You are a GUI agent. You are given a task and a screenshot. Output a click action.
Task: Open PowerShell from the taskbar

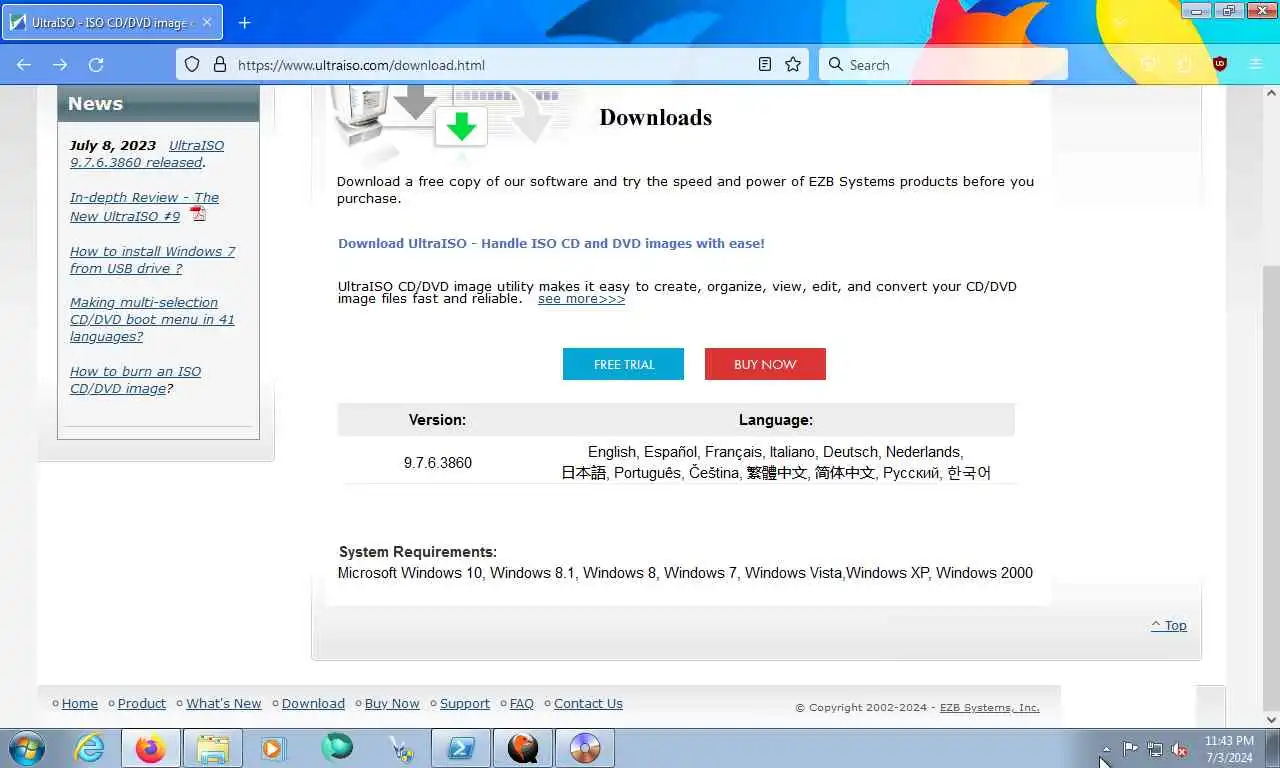tap(461, 748)
